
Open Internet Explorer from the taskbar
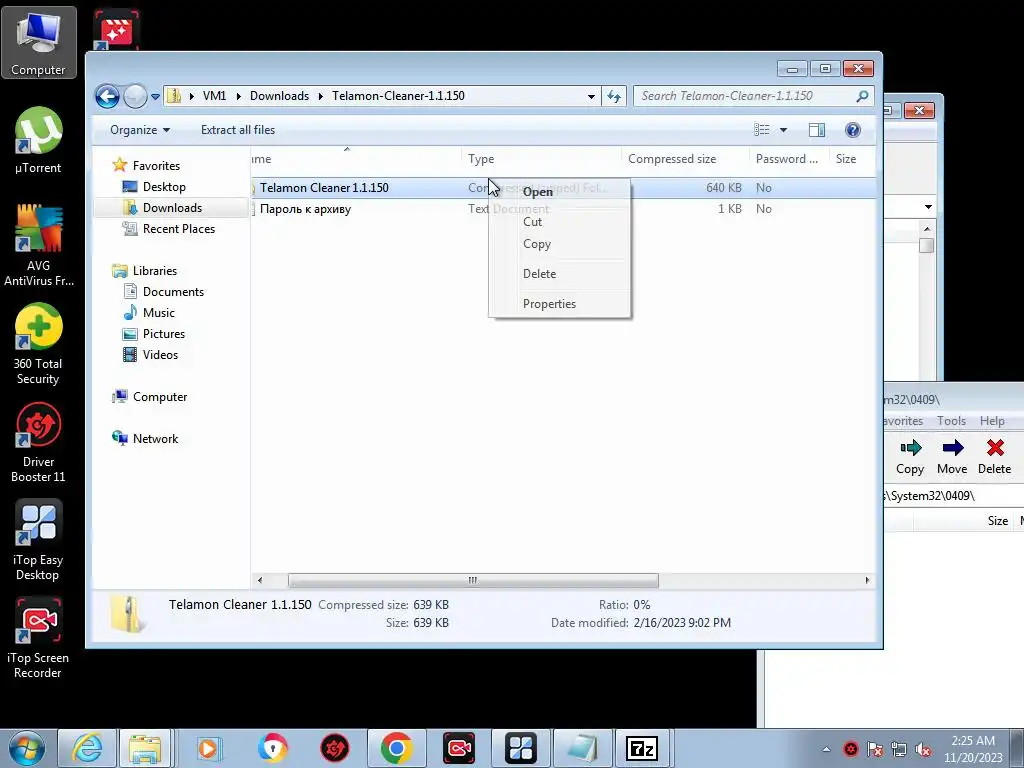click(x=87, y=748)
